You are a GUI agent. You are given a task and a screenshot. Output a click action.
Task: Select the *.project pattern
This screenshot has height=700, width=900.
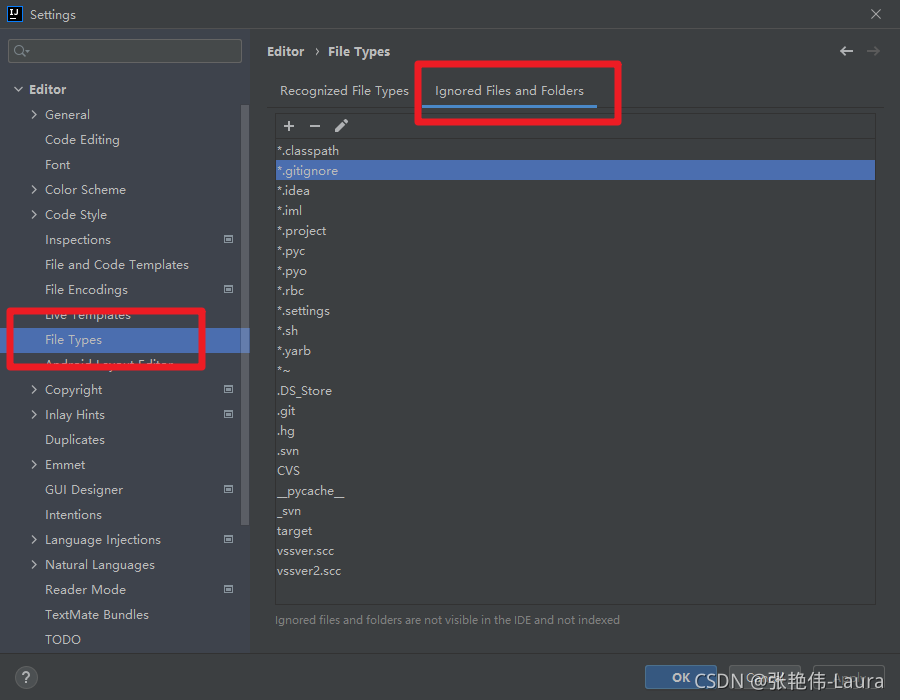575,231
